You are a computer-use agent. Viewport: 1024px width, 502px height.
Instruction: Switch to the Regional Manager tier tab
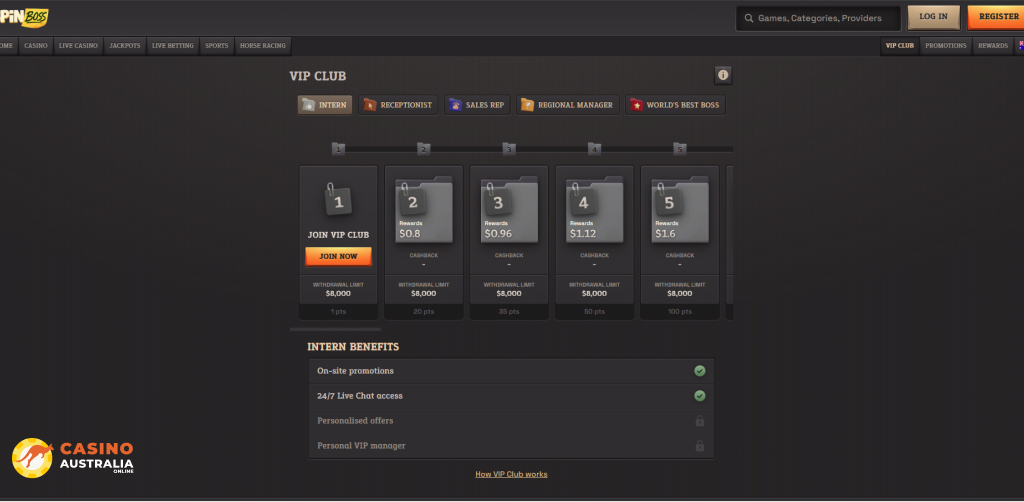tap(567, 104)
